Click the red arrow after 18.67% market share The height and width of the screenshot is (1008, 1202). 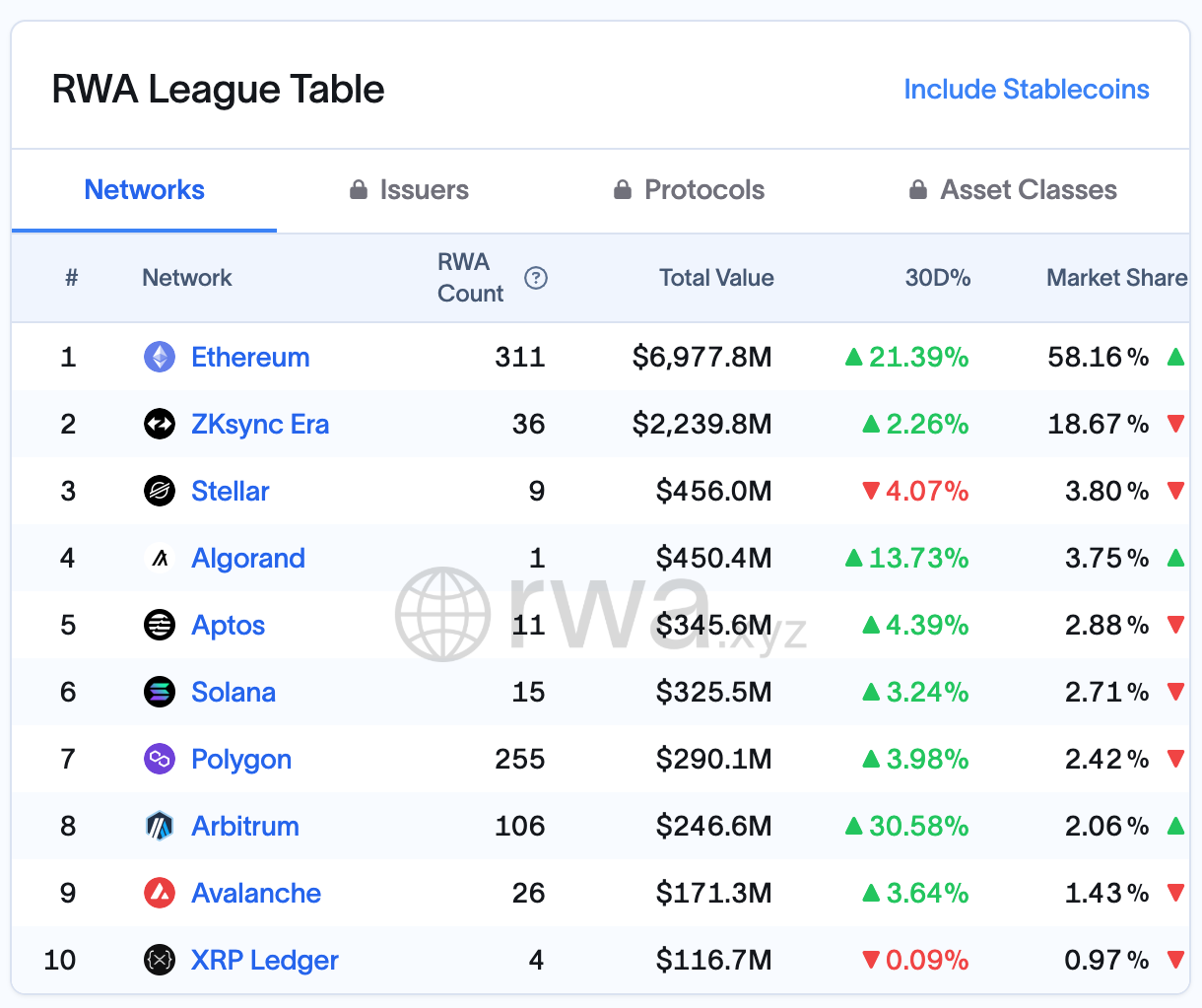coord(1175,424)
